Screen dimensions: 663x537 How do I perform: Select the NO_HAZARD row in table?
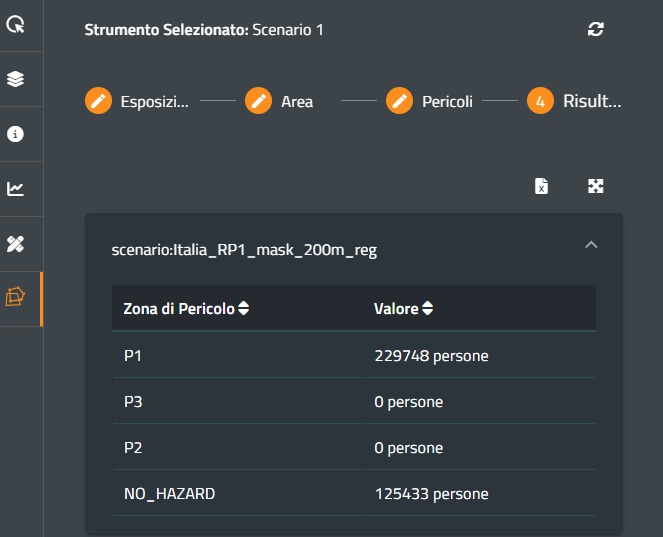click(x=353, y=493)
